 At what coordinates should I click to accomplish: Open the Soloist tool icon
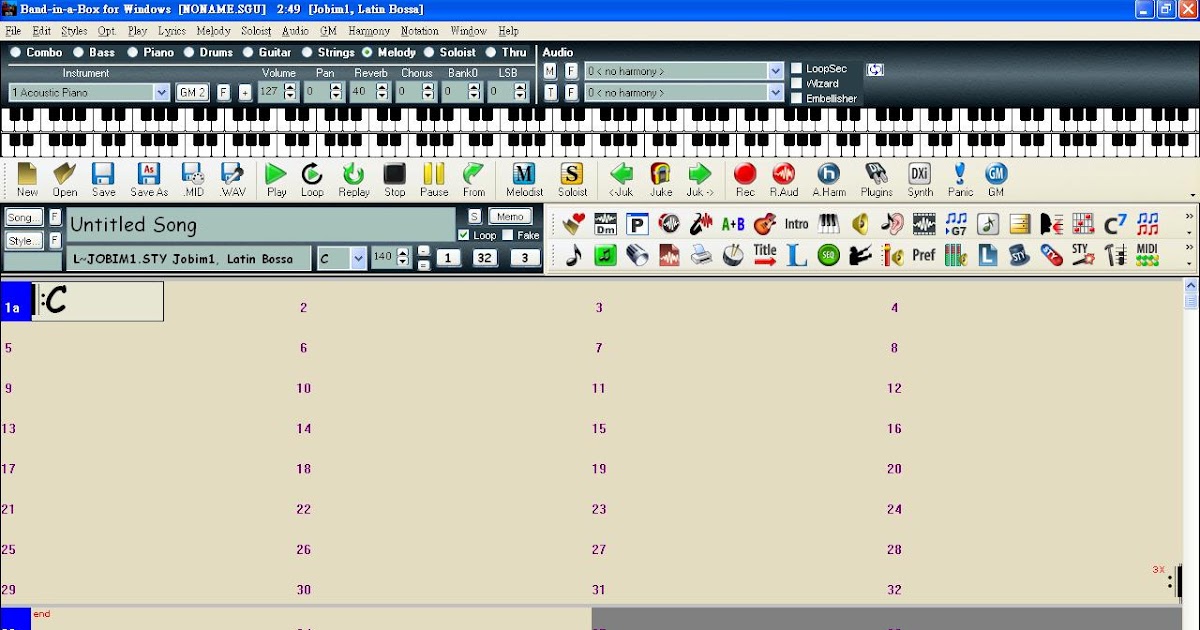[x=572, y=179]
